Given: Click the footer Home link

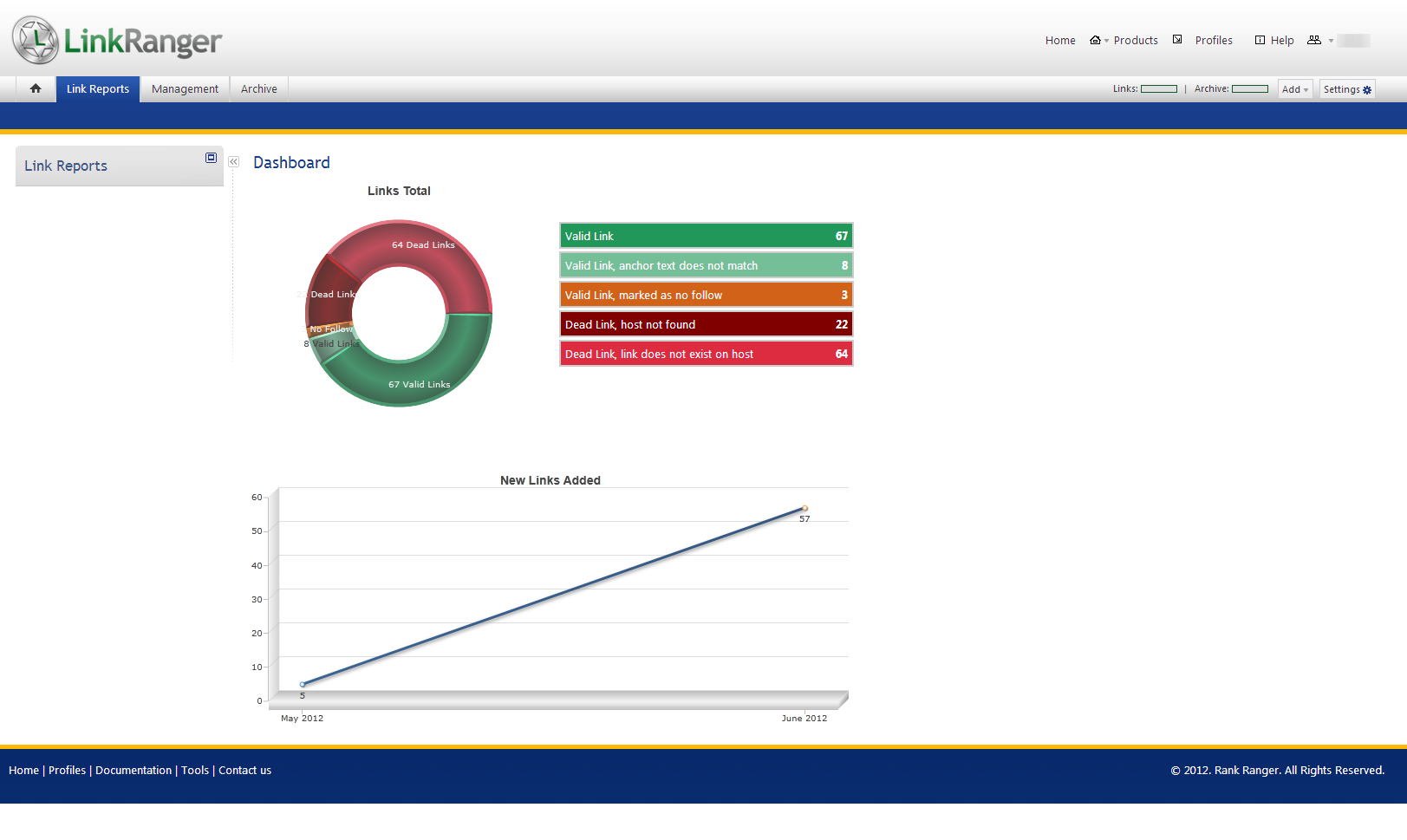Looking at the screenshot, I should click(23, 771).
